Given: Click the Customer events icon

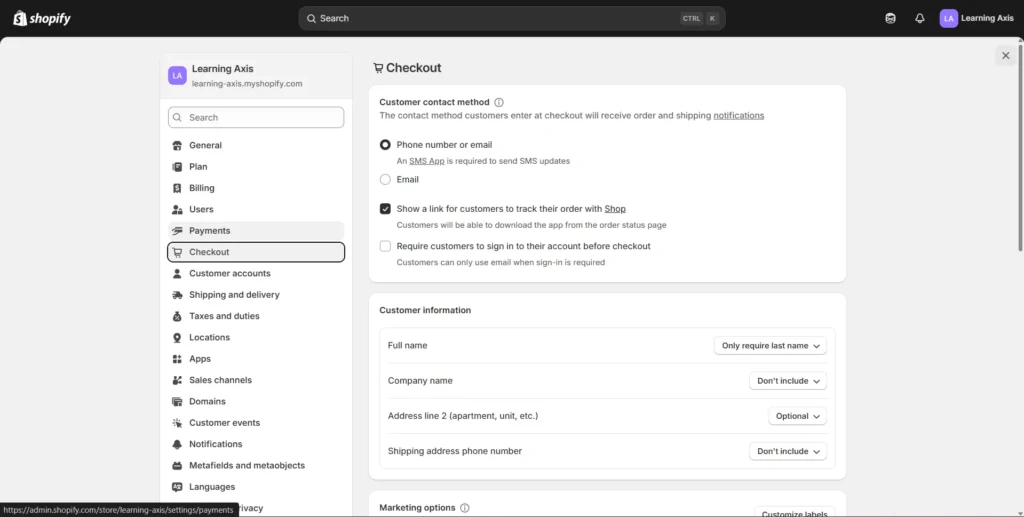Looking at the screenshot, I should point(177,423).
